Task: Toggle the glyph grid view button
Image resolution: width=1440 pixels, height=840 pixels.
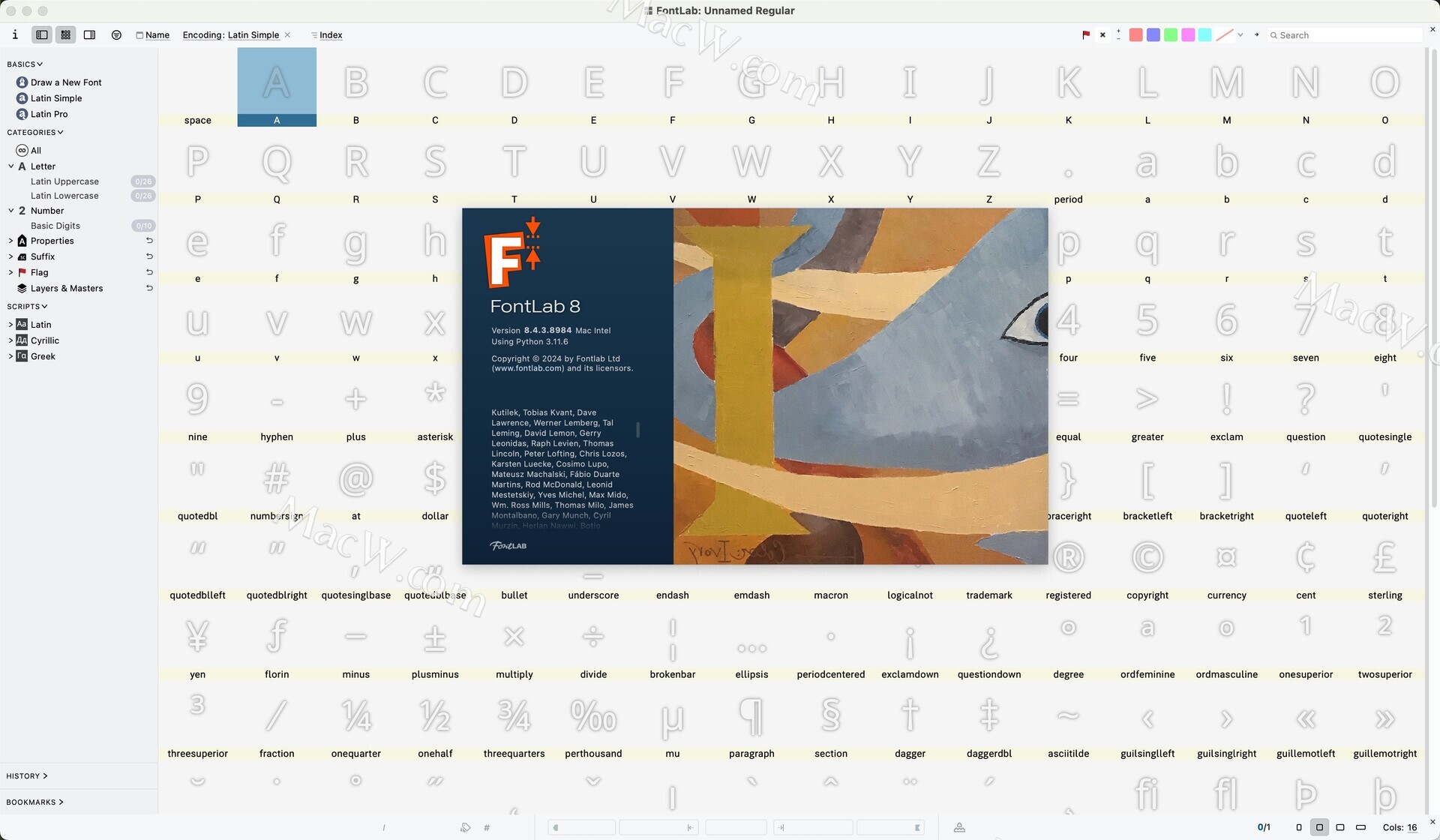Action: 66,34
